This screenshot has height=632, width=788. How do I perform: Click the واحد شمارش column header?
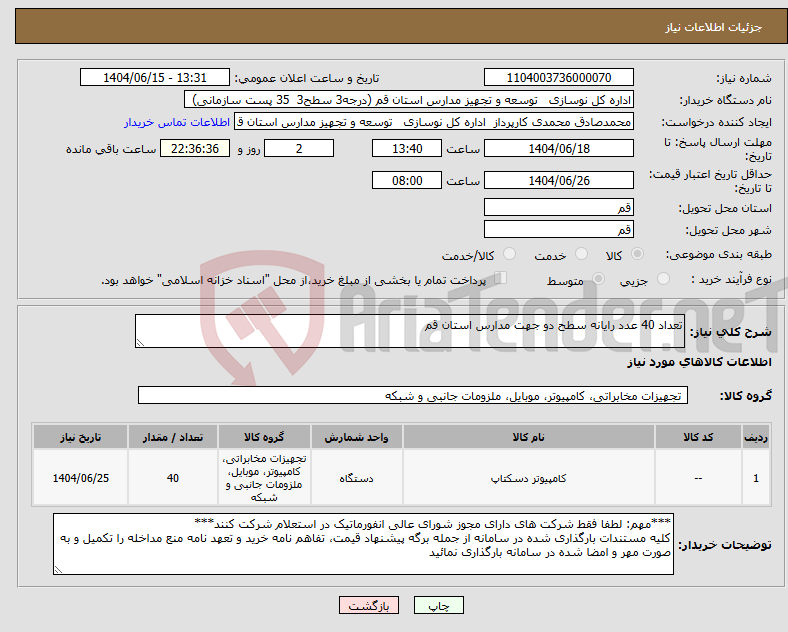[x=356, y=437]
